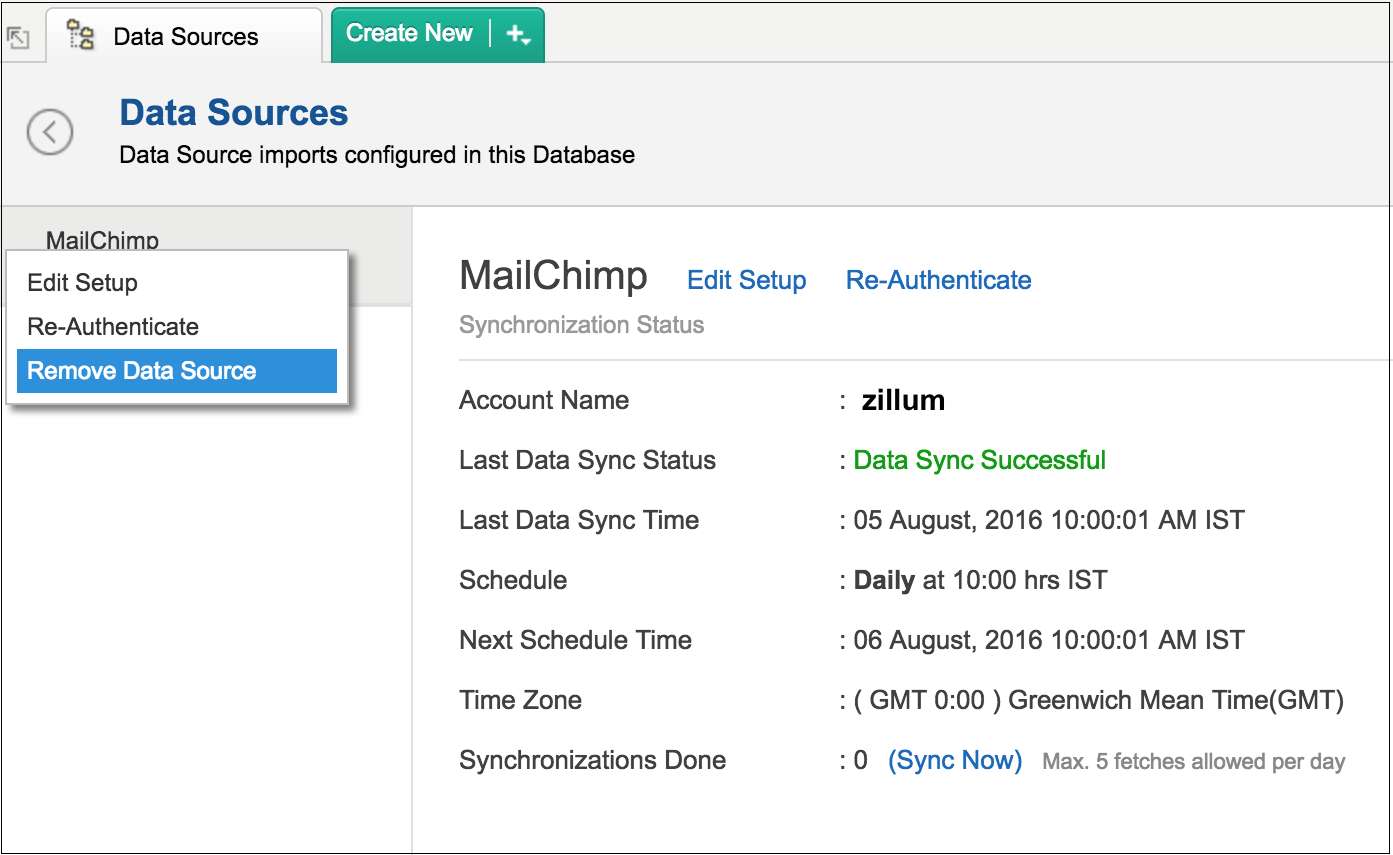This screenshot has width=1393, height=855.
Task: Click the MailChimp heading in details panel
Action: coord(553,277)
